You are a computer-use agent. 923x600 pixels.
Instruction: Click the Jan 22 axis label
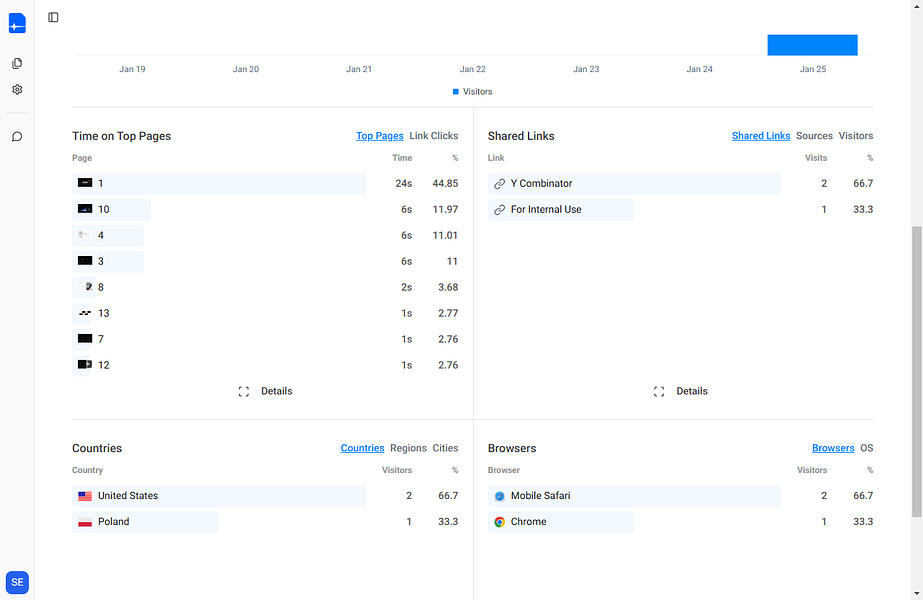click(x=473, y=69)
